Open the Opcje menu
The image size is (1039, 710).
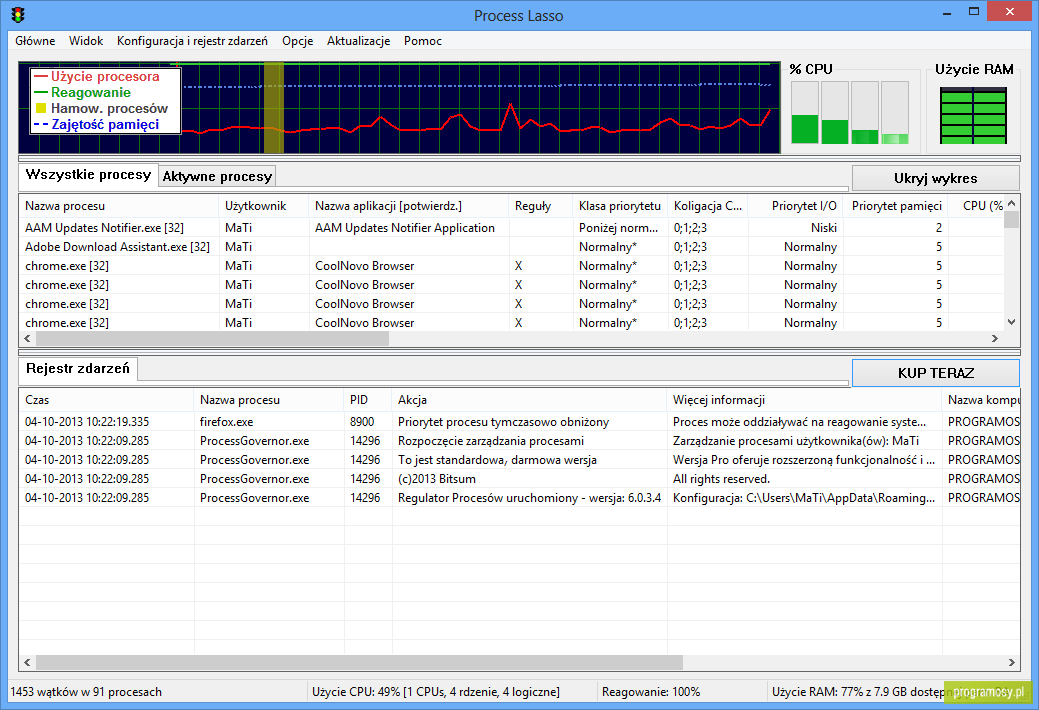click(x=298, y=41)
